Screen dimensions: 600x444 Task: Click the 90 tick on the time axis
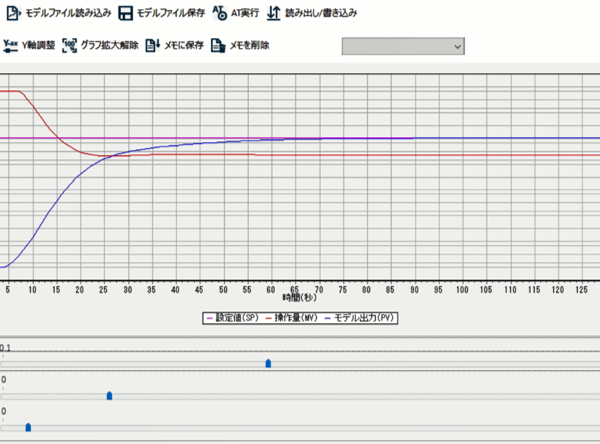click(413, 290)
